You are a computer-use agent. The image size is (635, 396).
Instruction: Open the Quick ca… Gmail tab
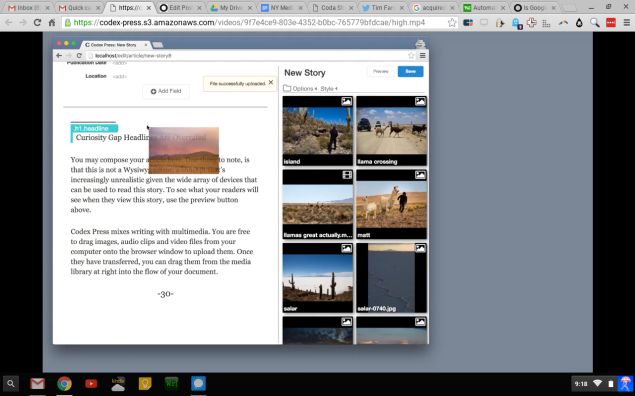[x=79, y=8]
